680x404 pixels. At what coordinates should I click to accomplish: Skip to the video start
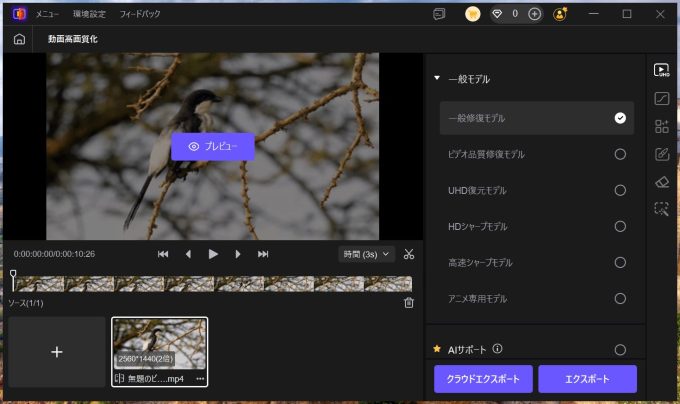point(163,254)
